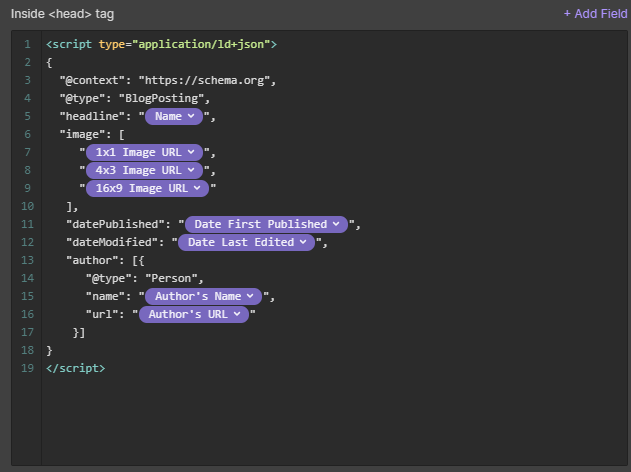The image size is (631, 472).
Task: Open the Author's Name field dropdown
Action: coord(204,296)
